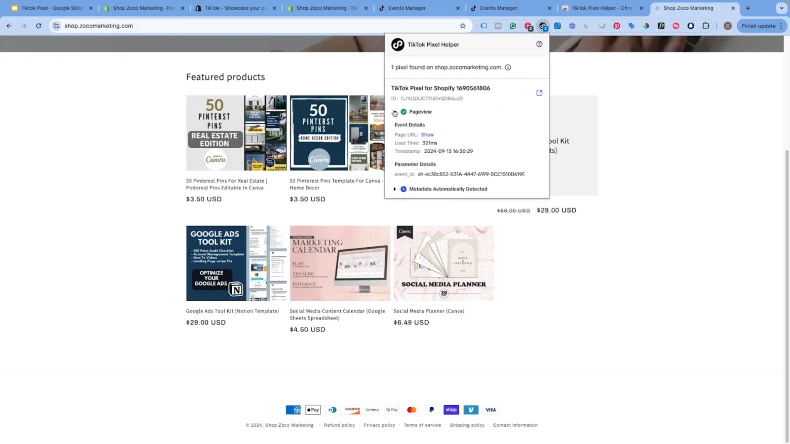Open the Shipping policy footer link
This screenshot has height=444, width=790.
(x=467, y=425)
